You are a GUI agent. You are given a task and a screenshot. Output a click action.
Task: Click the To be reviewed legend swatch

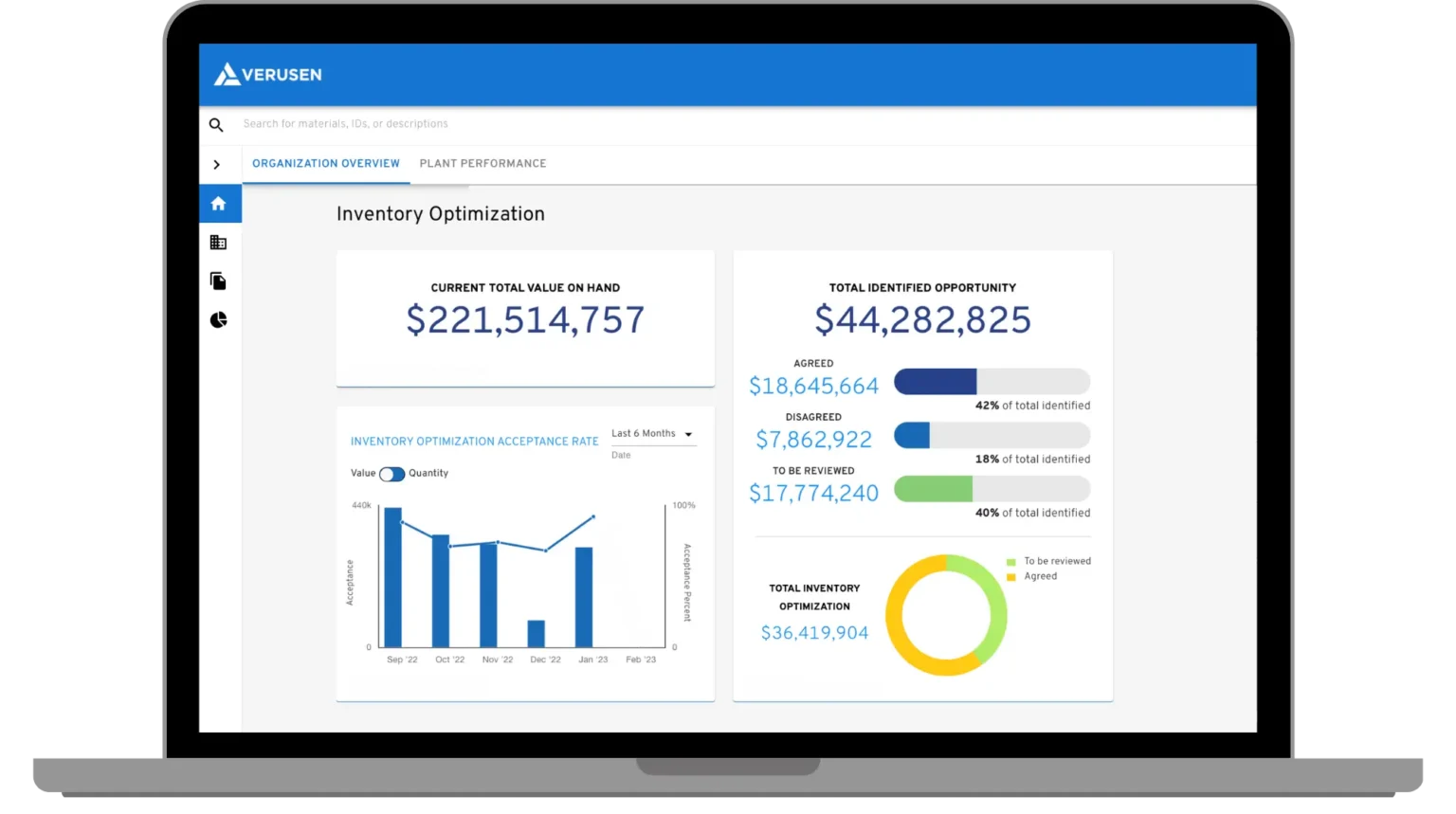pos(1011,562)
